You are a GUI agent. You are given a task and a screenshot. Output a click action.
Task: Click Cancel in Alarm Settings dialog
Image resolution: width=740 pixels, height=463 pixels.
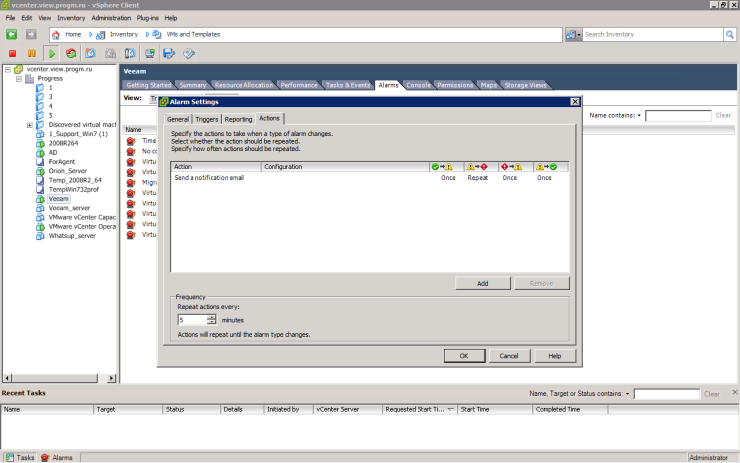(509, 356)
